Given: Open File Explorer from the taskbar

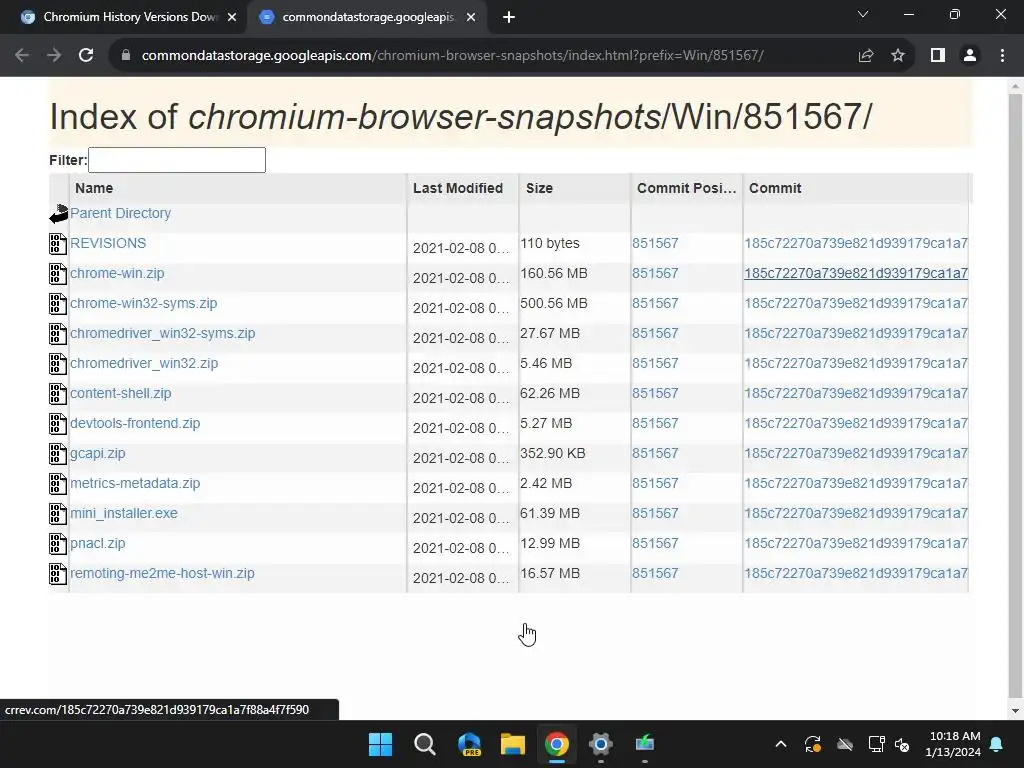Looking at the screenshot, I should pos(513,744).
